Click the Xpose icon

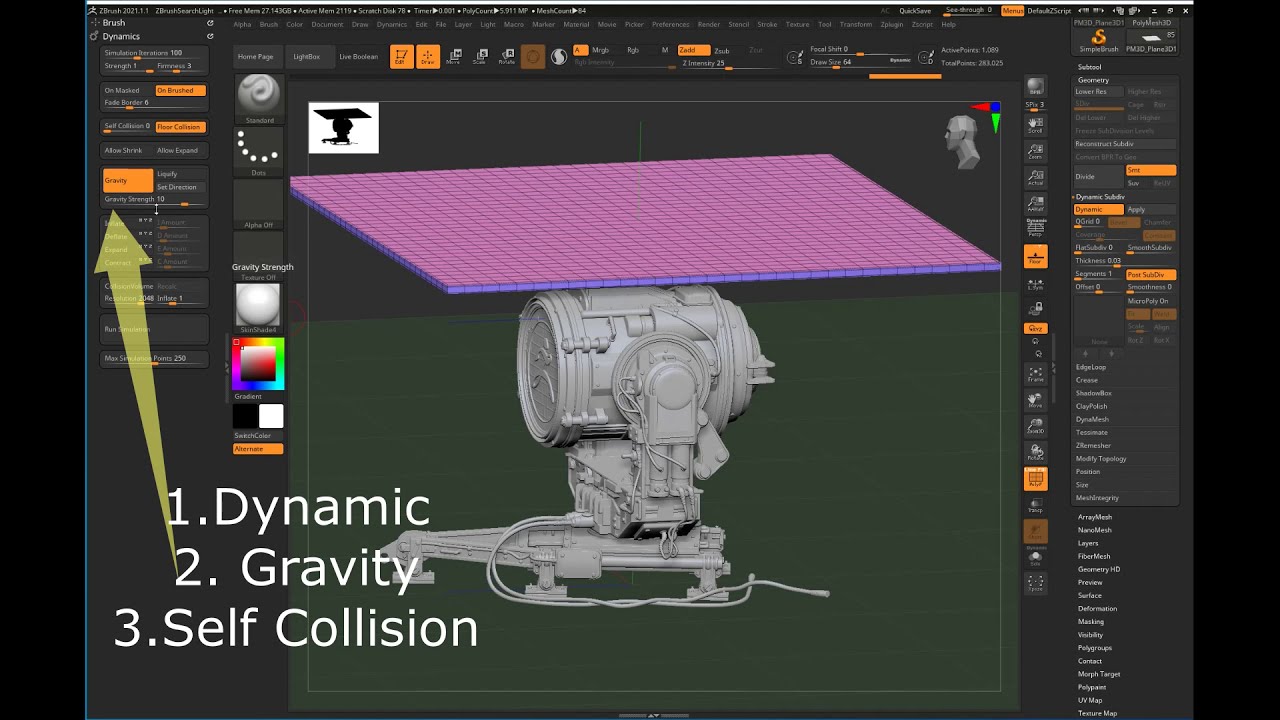tap(1035, 583)
